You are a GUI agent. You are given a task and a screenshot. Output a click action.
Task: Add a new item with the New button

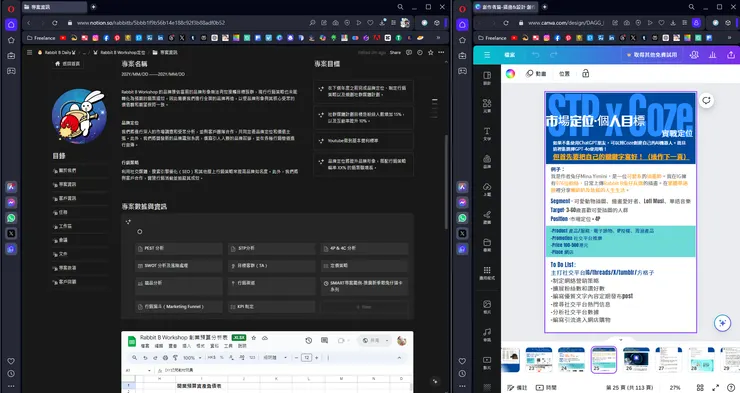click(x=364, y=307)
